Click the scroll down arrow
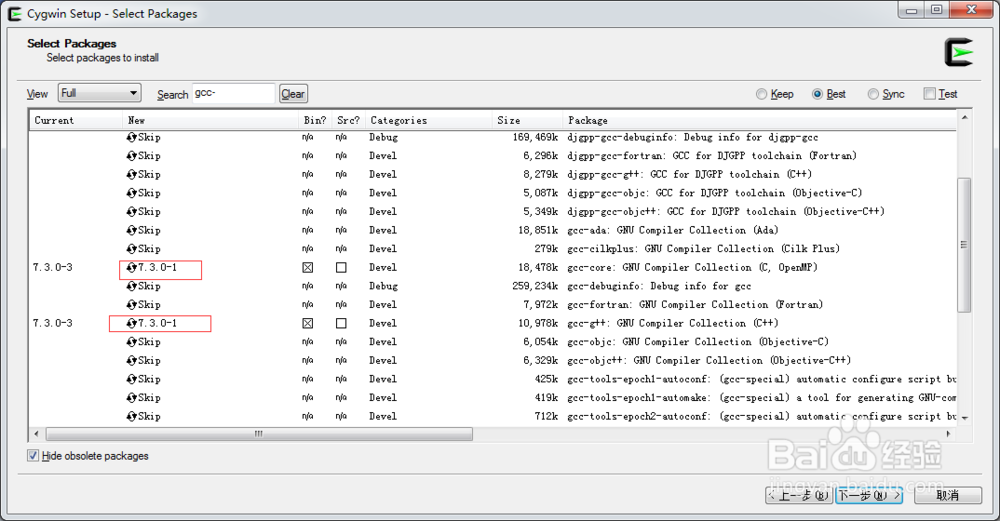This screenshot has width=1000, height=521. [x=964, y=418]
